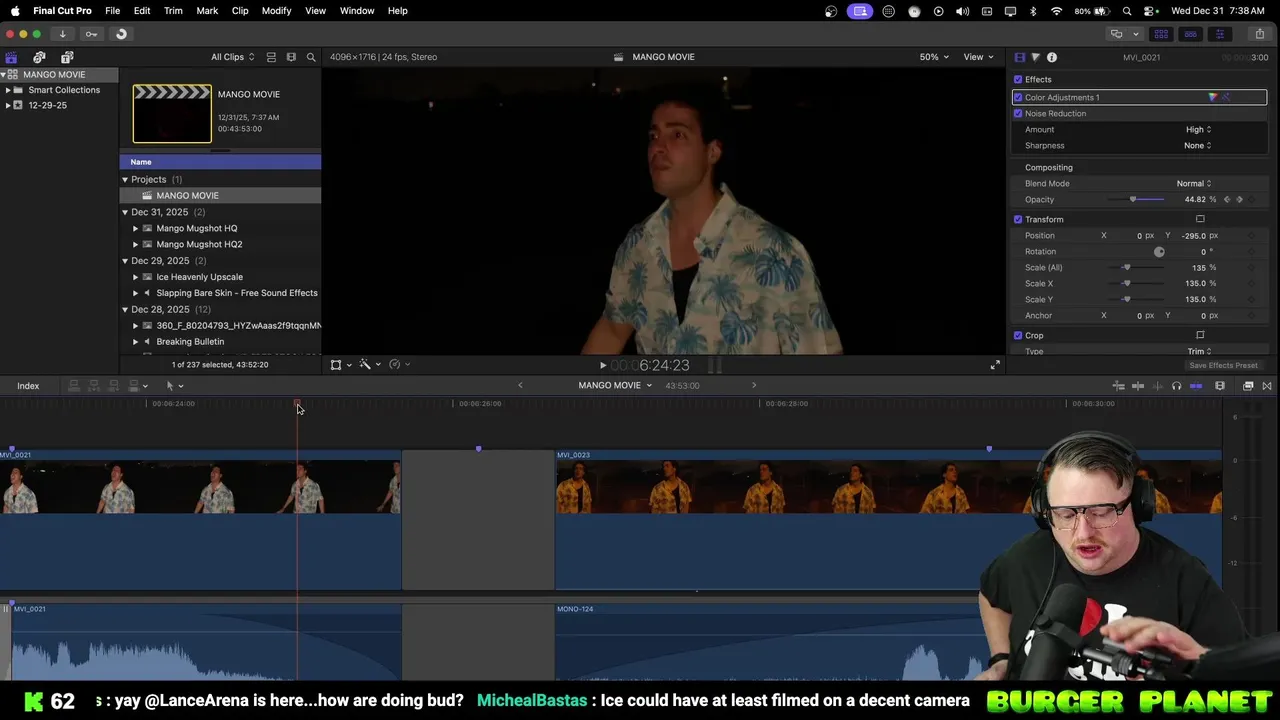Click the Share export icon
1280x720 pixels.
[x=1259, y=34]
